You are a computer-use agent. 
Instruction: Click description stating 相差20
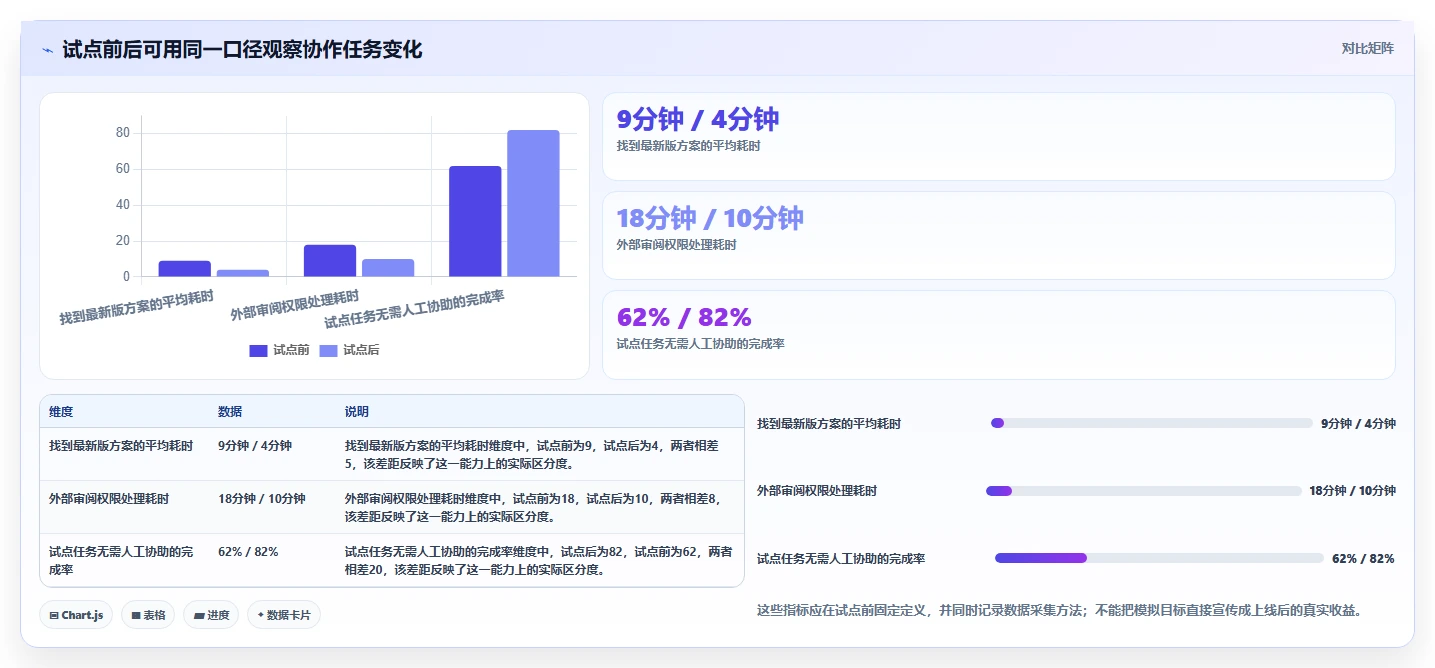tap(539, 560)
